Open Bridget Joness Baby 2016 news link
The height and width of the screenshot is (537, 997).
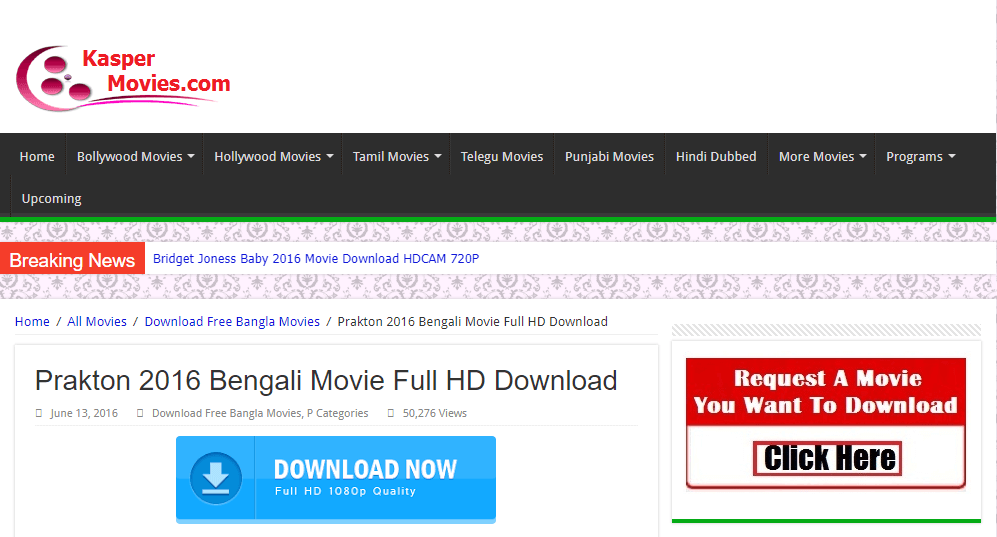click(316, 259)
